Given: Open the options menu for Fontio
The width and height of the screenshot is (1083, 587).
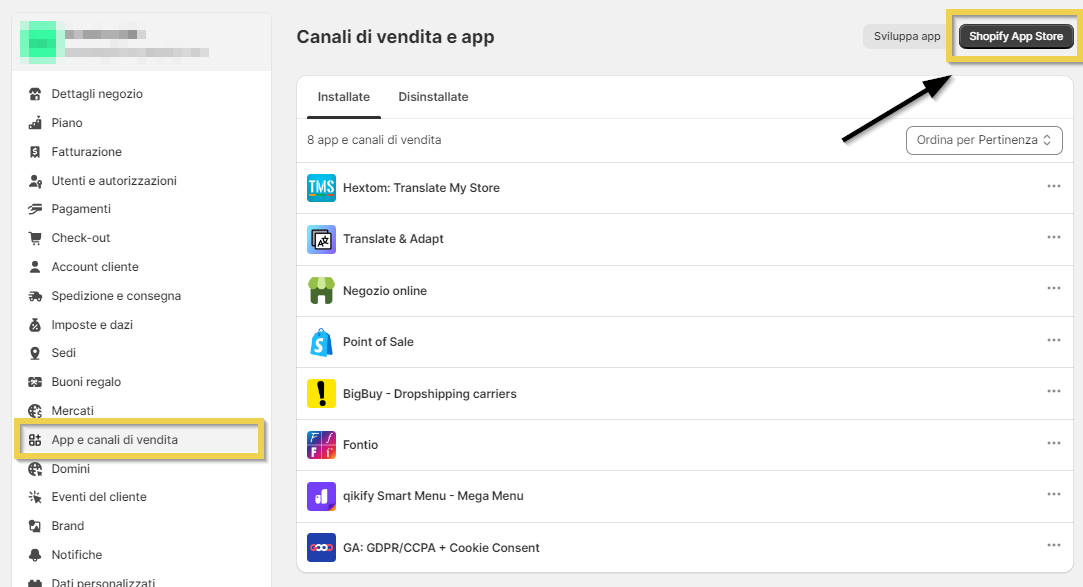Looking at the screenshot, I should pyautogui.click(x=1053, y=443).
